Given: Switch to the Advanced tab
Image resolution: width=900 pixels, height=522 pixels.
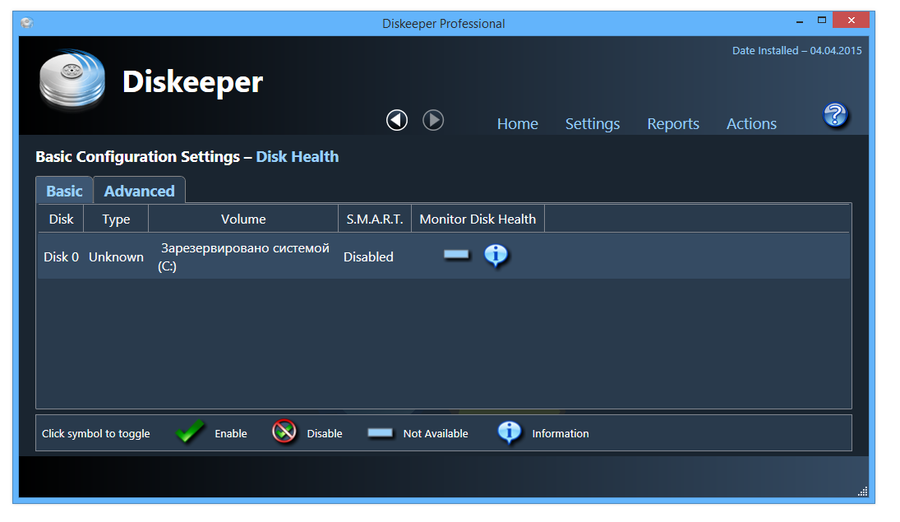Looking at the screenshot, I should (139, 191).
